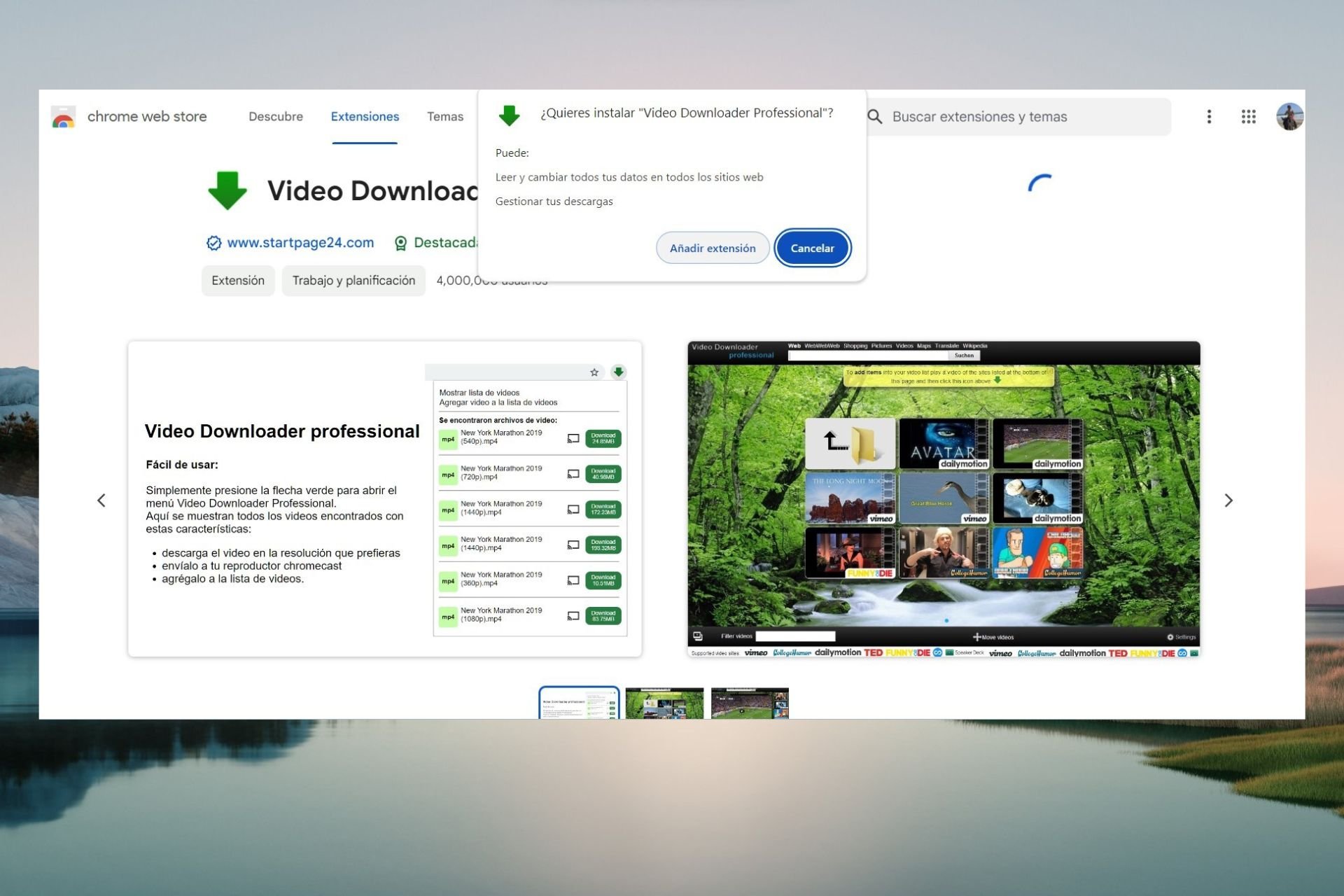Open the www.startpage24.com link

pos(300,242)
